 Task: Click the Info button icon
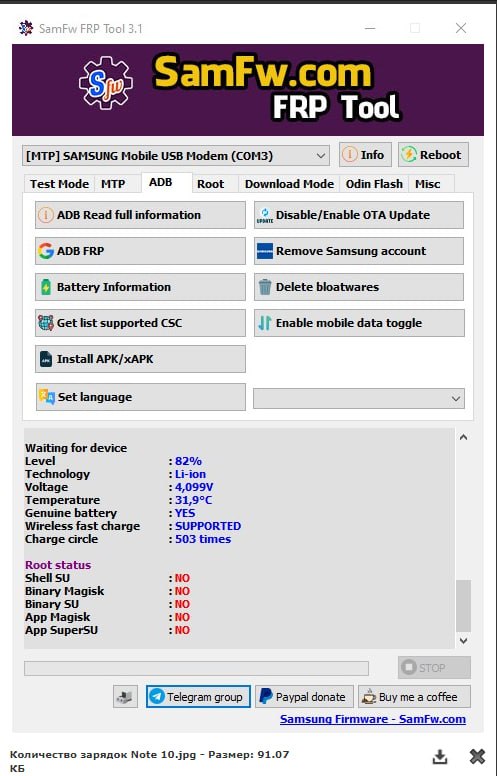(349, 155)
